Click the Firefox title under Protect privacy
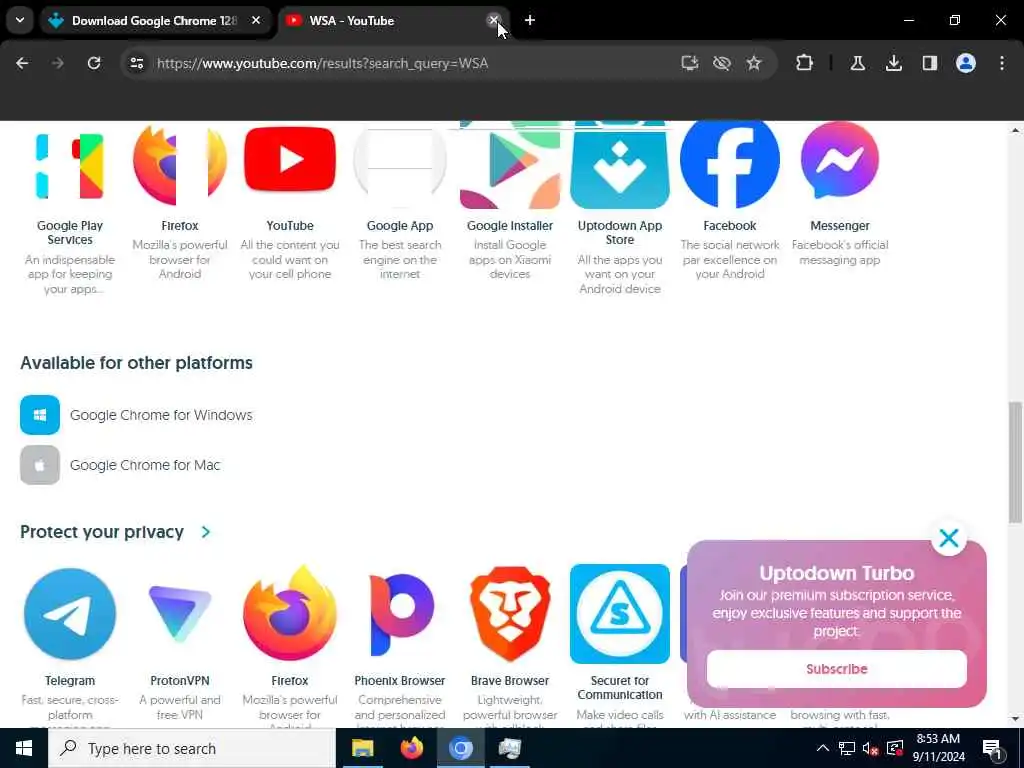The height and width of the screenshot is (768, 1024). [290, 680]
